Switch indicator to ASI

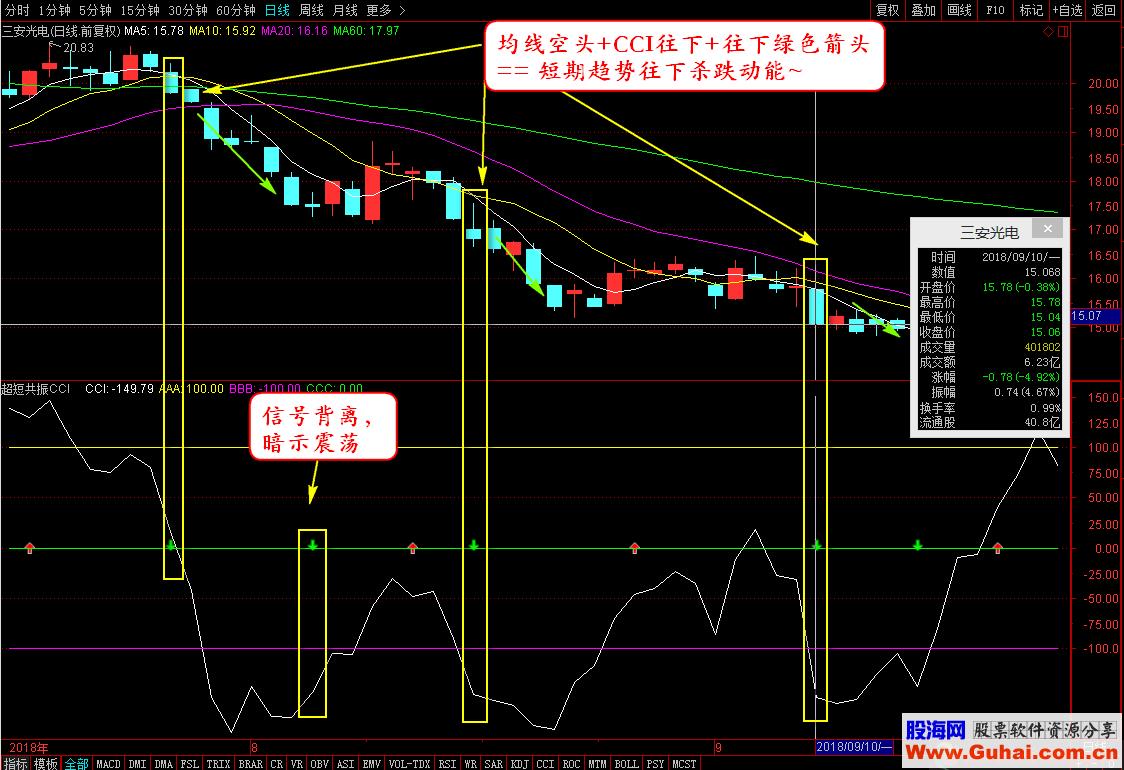point(346,764)
